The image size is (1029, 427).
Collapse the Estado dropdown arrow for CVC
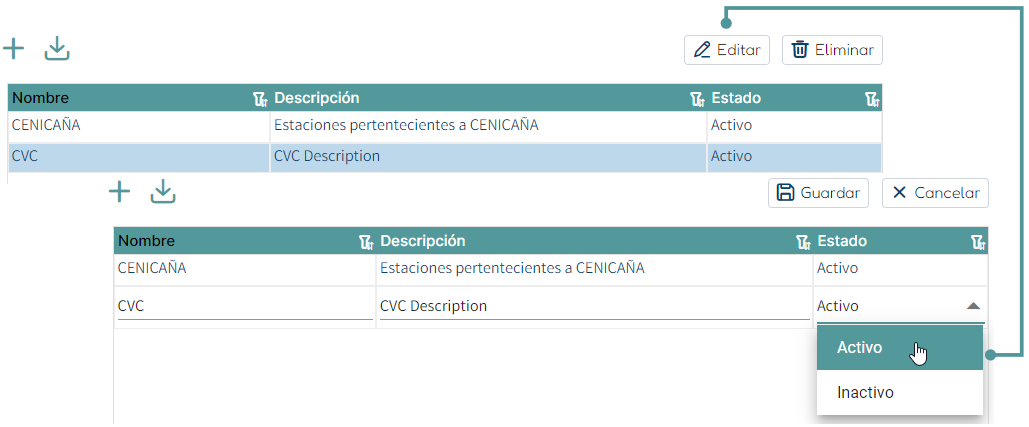(x=973, y=306)
